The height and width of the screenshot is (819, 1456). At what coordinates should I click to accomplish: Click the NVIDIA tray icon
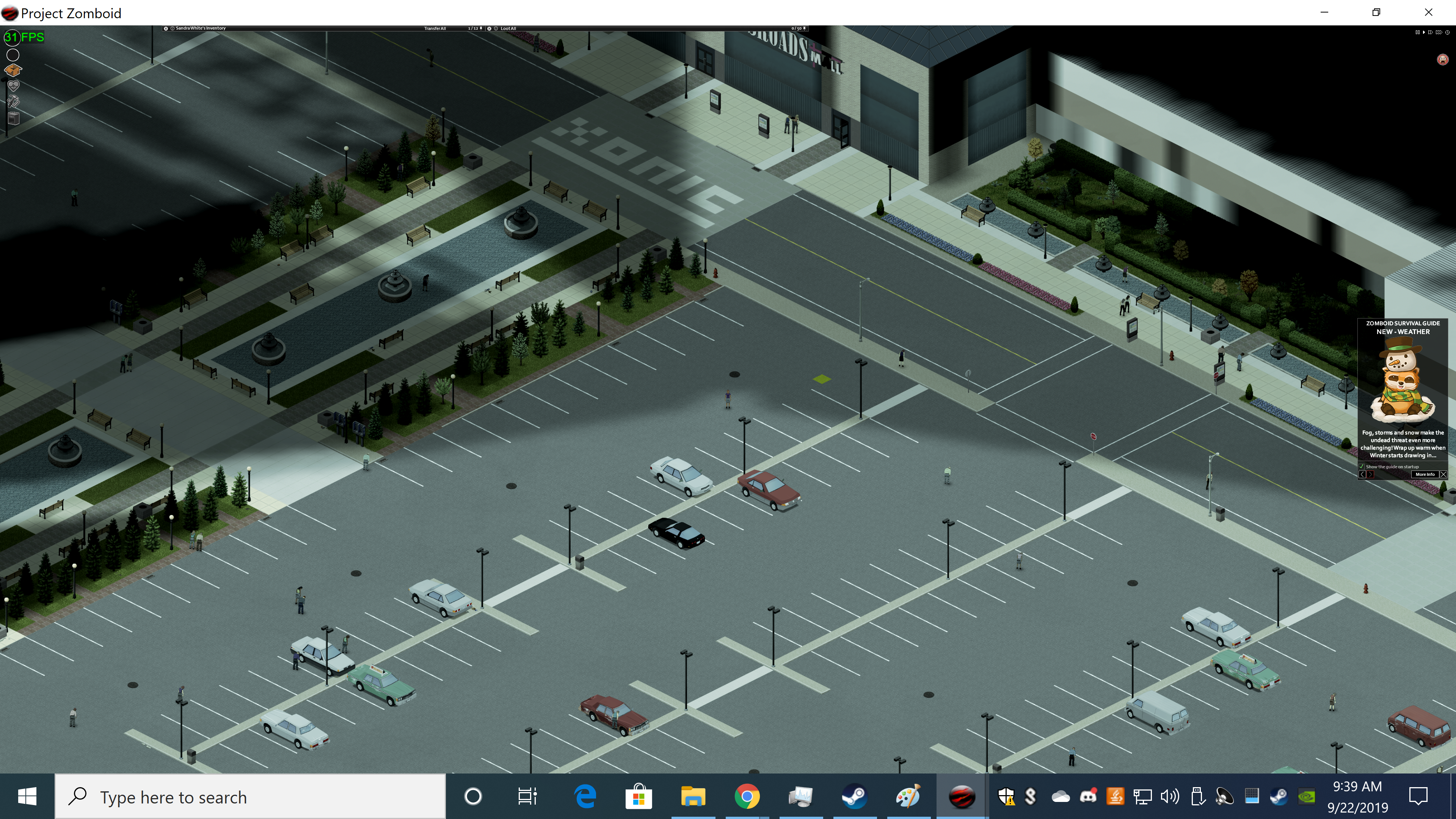click(1306, 797)
